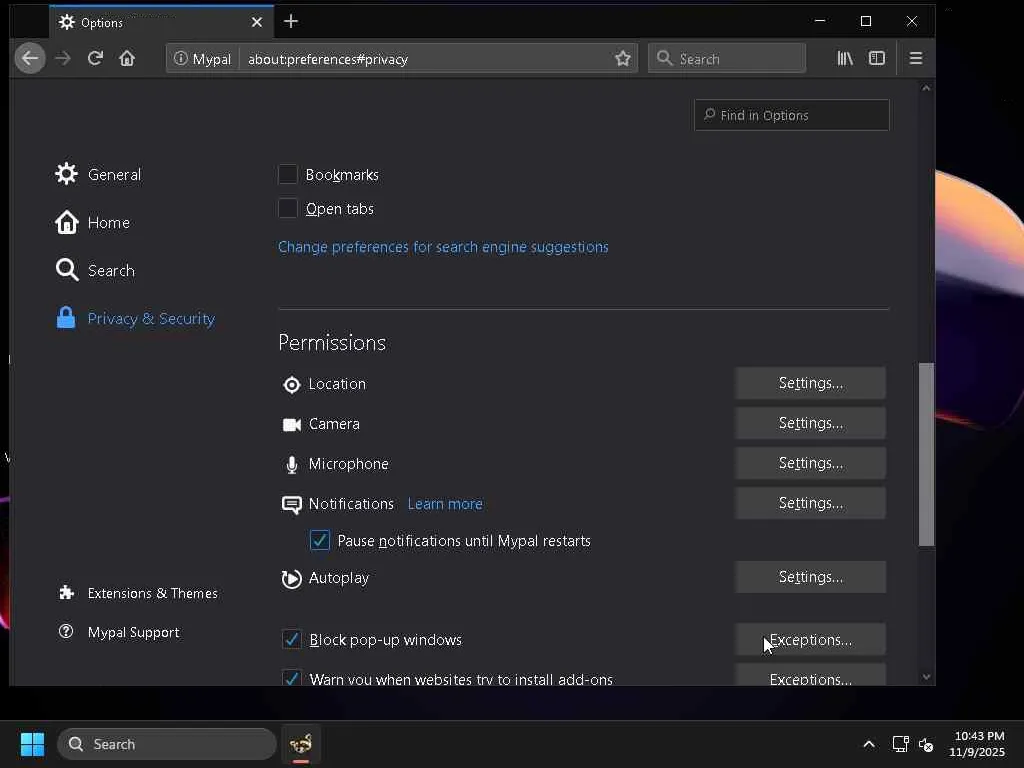Open a new tab with plus button
This screenshot has height=768, width=1024.
click(x=291, y=22)
